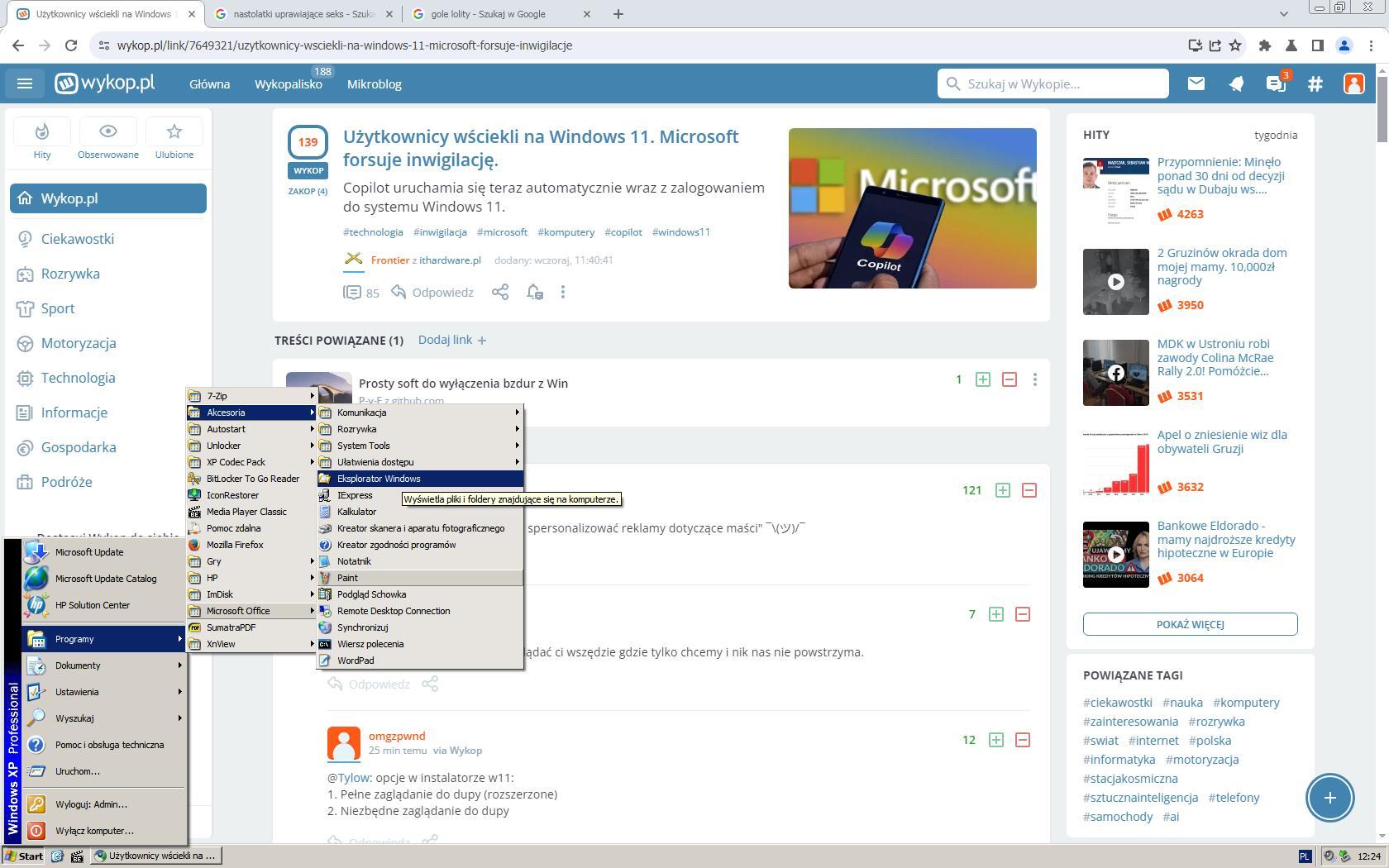1389x868 pixels.
Task: Open the Hity flame icon
Action: point(42,132)
